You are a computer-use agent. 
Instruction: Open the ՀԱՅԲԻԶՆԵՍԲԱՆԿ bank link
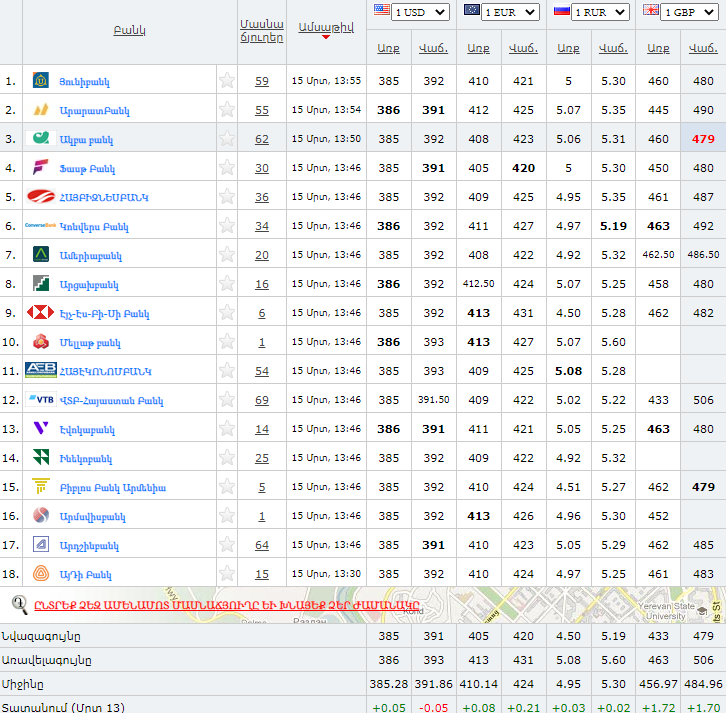[104, 197]
